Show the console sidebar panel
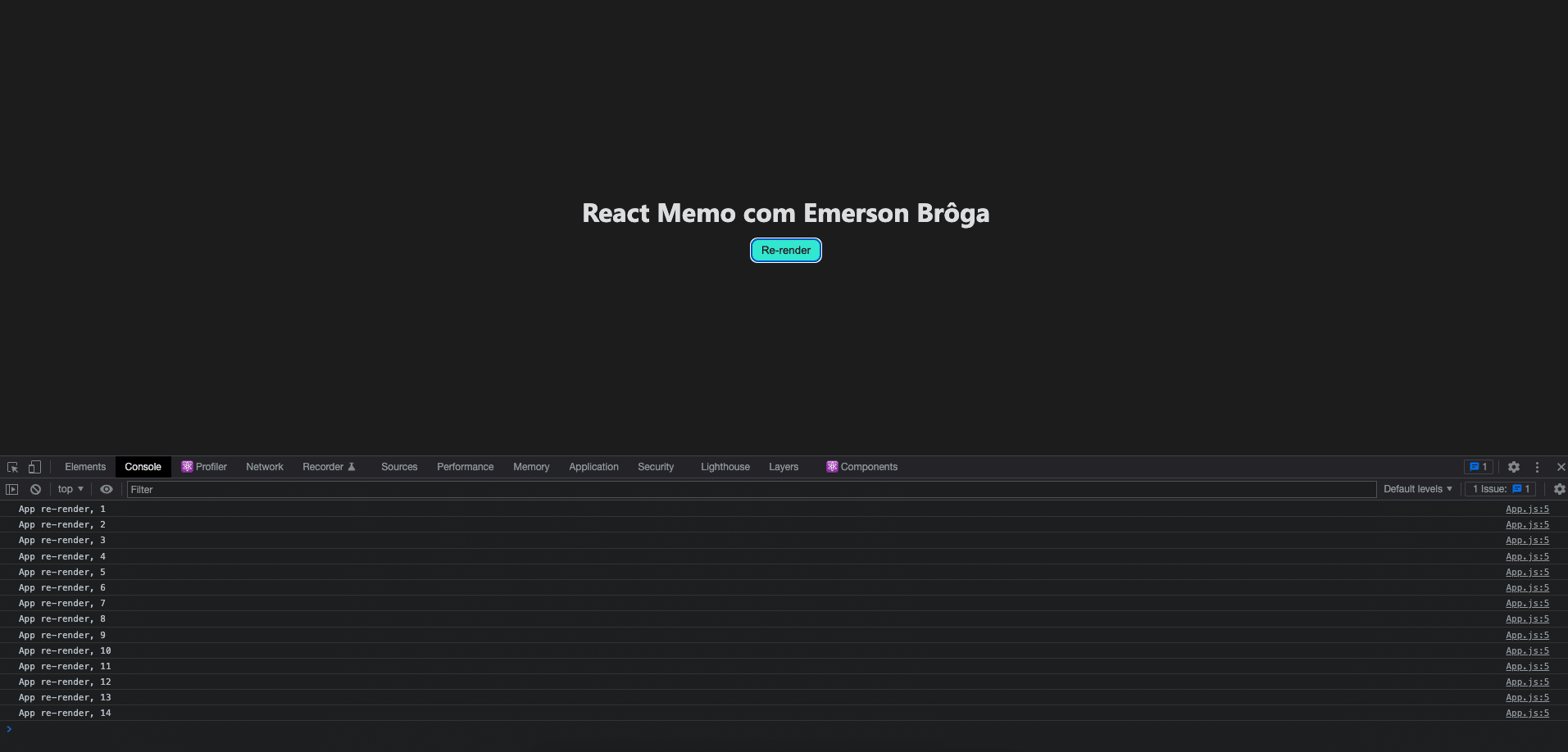This screenshot has height=752, width=1568. (x=12, y=488)
